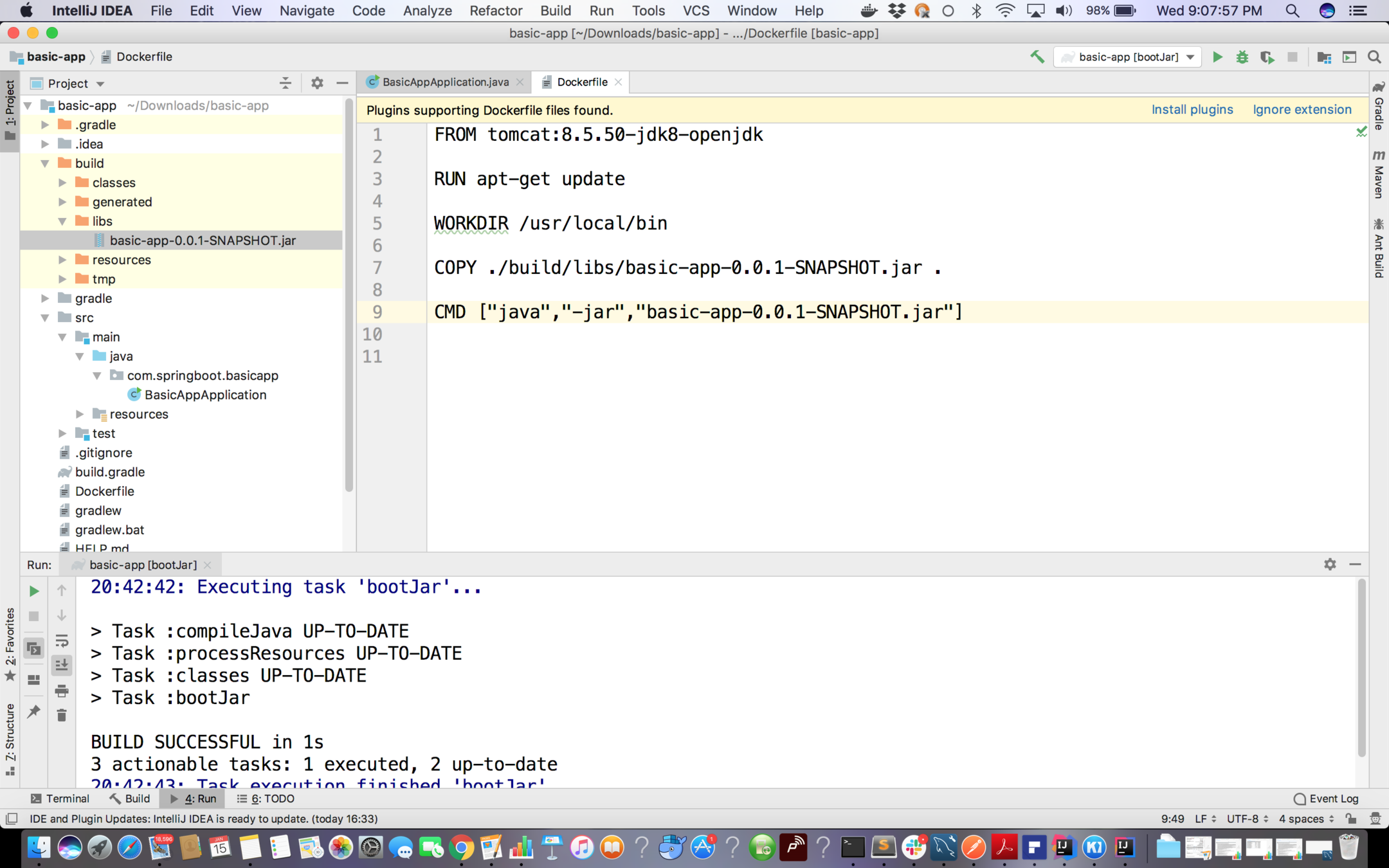Open Project Structure from the toolbar
The width and height of the screenshot is (1389, 868).
1323,57
